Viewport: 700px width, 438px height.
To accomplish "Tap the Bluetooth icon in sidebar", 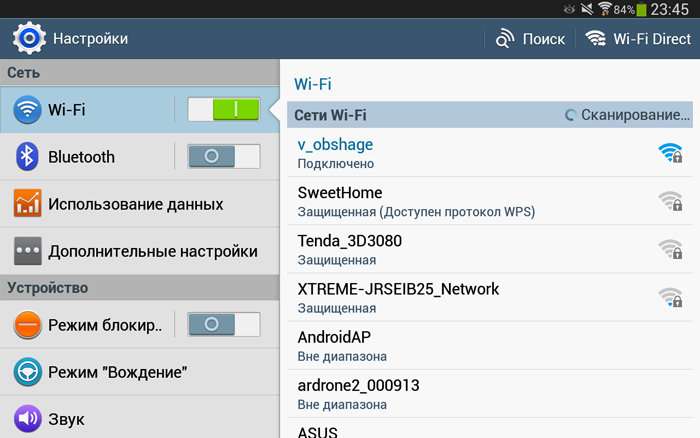I will point(28,157).
